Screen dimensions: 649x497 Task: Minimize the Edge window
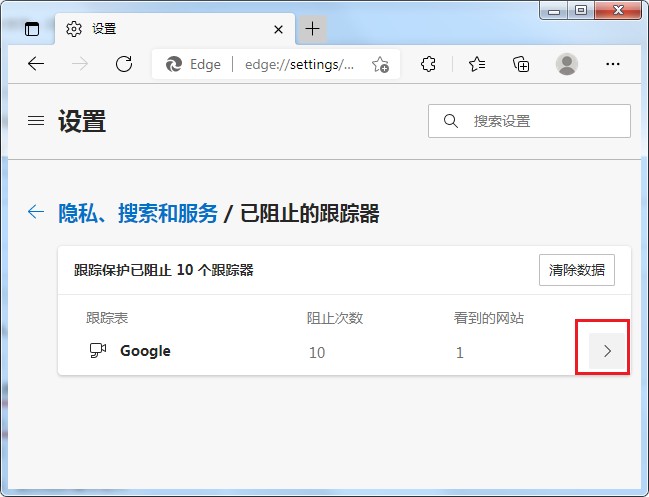click(x=554, y=11)
